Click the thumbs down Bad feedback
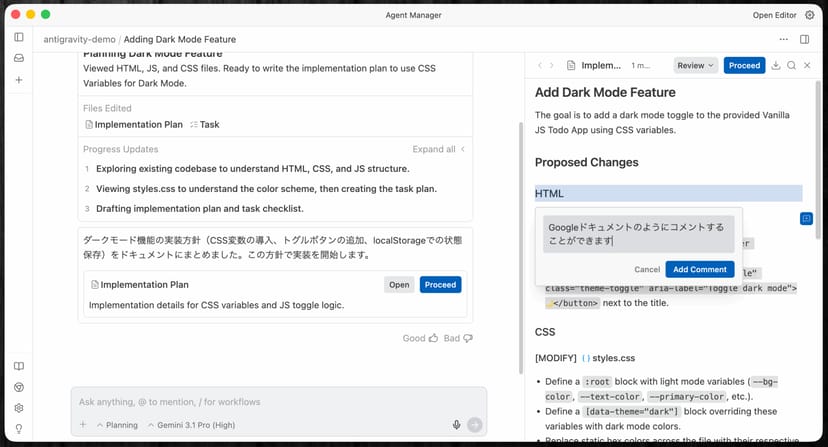This screenshot has width=828, height=447. pyautogui.click(x=459, y=338)
